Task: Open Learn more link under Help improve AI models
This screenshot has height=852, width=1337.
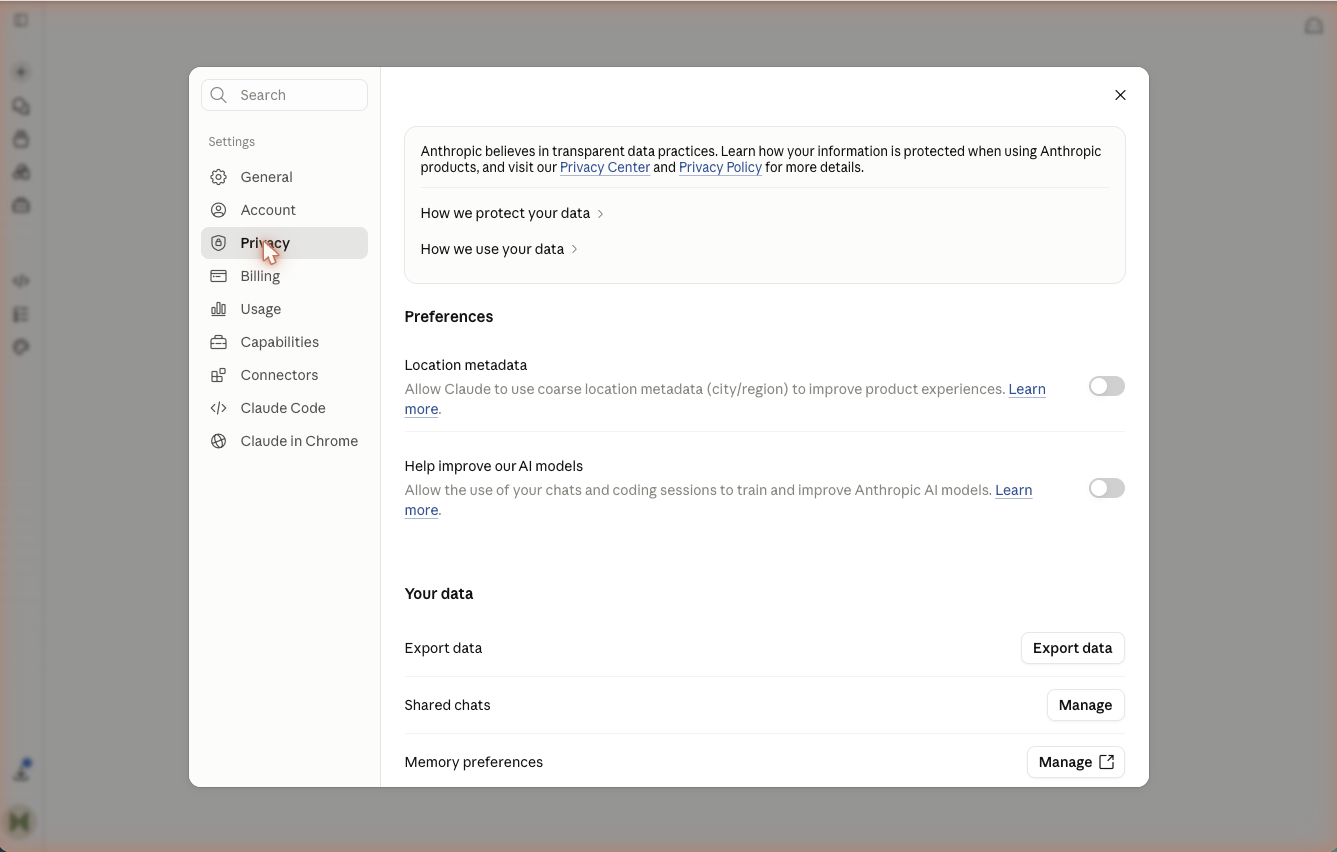Action: tap(1014, 490)
